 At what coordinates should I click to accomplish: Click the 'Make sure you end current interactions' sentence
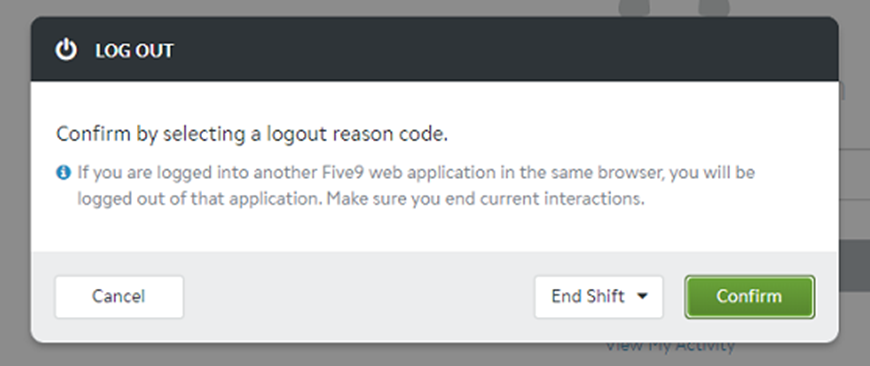485,199
